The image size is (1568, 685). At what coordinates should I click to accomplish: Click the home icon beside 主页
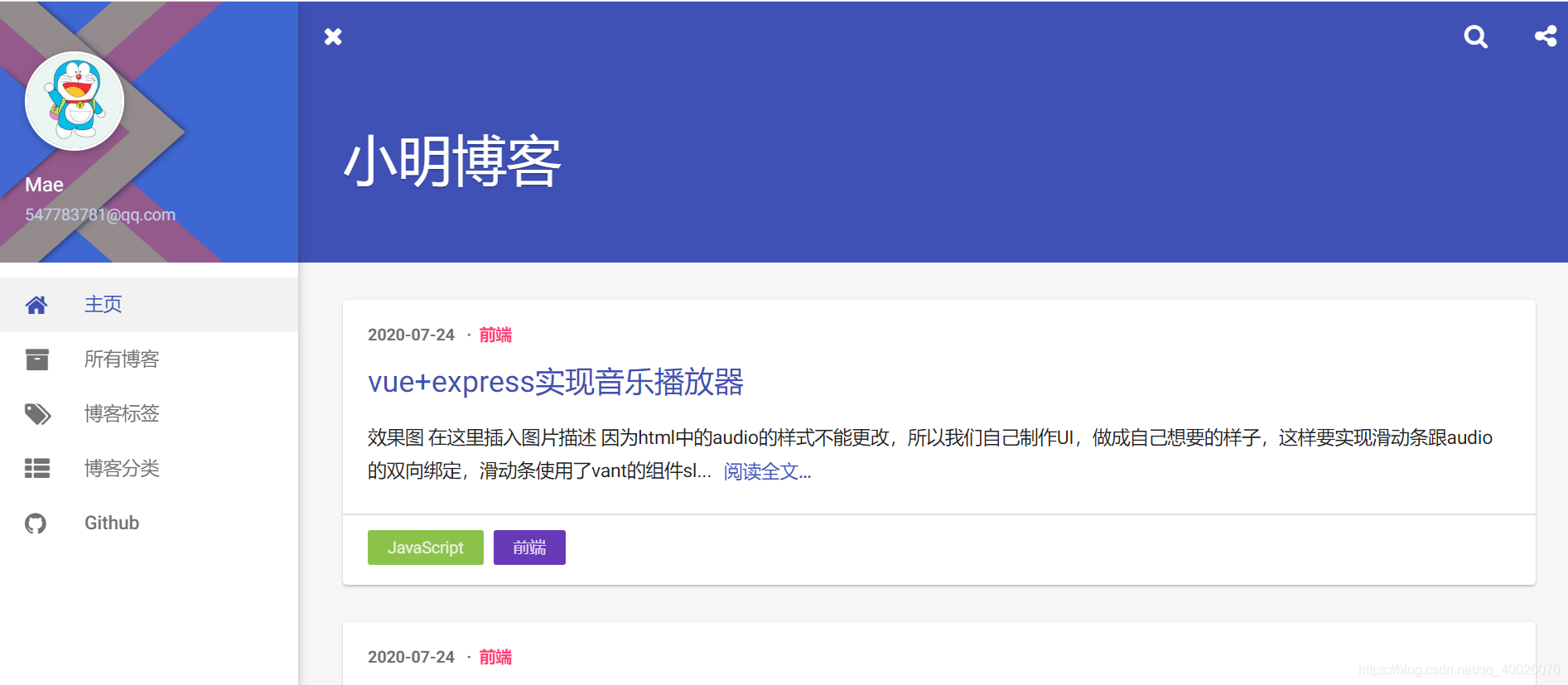pos(36,305)
